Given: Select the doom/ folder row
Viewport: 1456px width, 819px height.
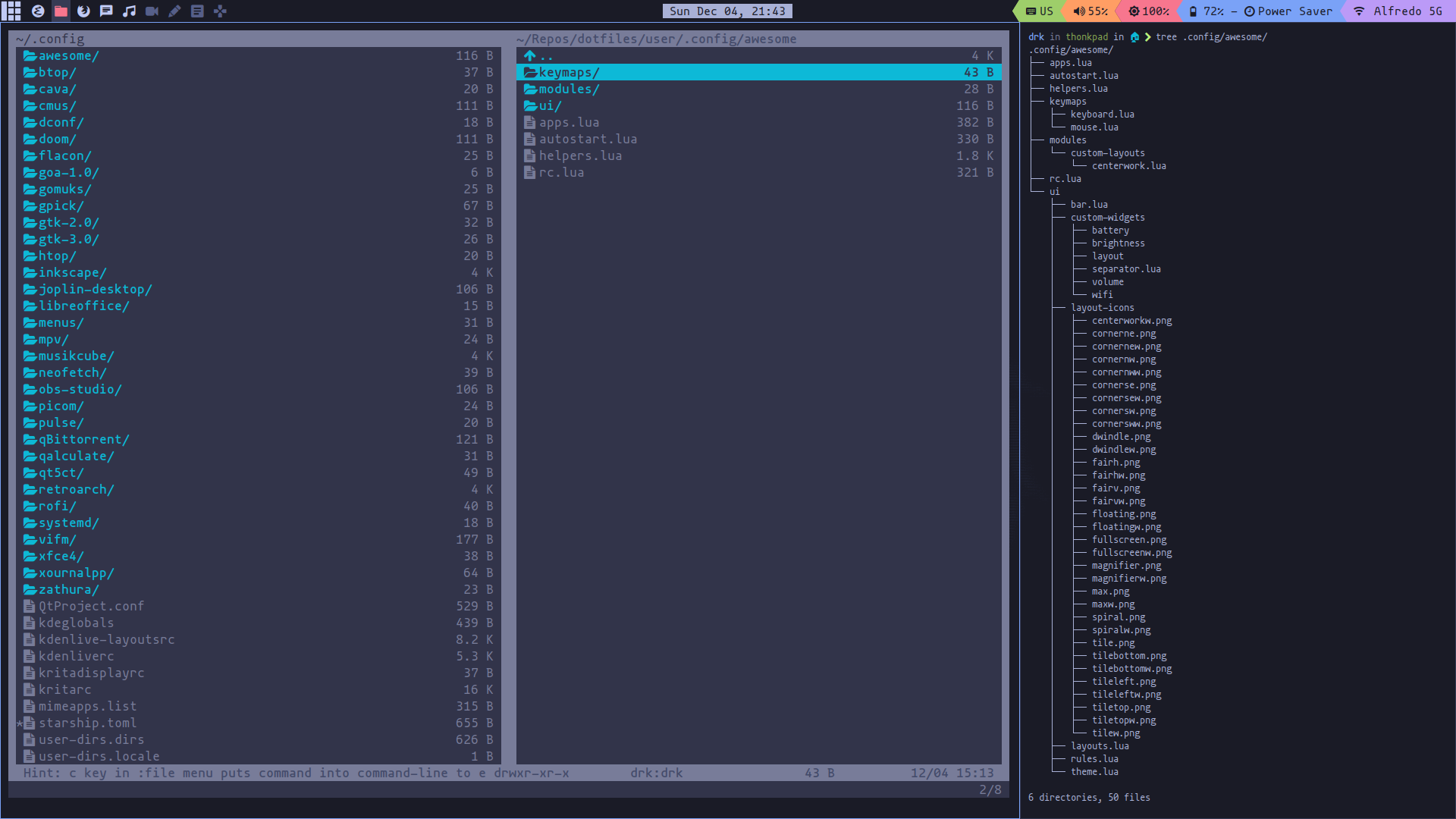Looking at the screenshot, I should point(259,139).
